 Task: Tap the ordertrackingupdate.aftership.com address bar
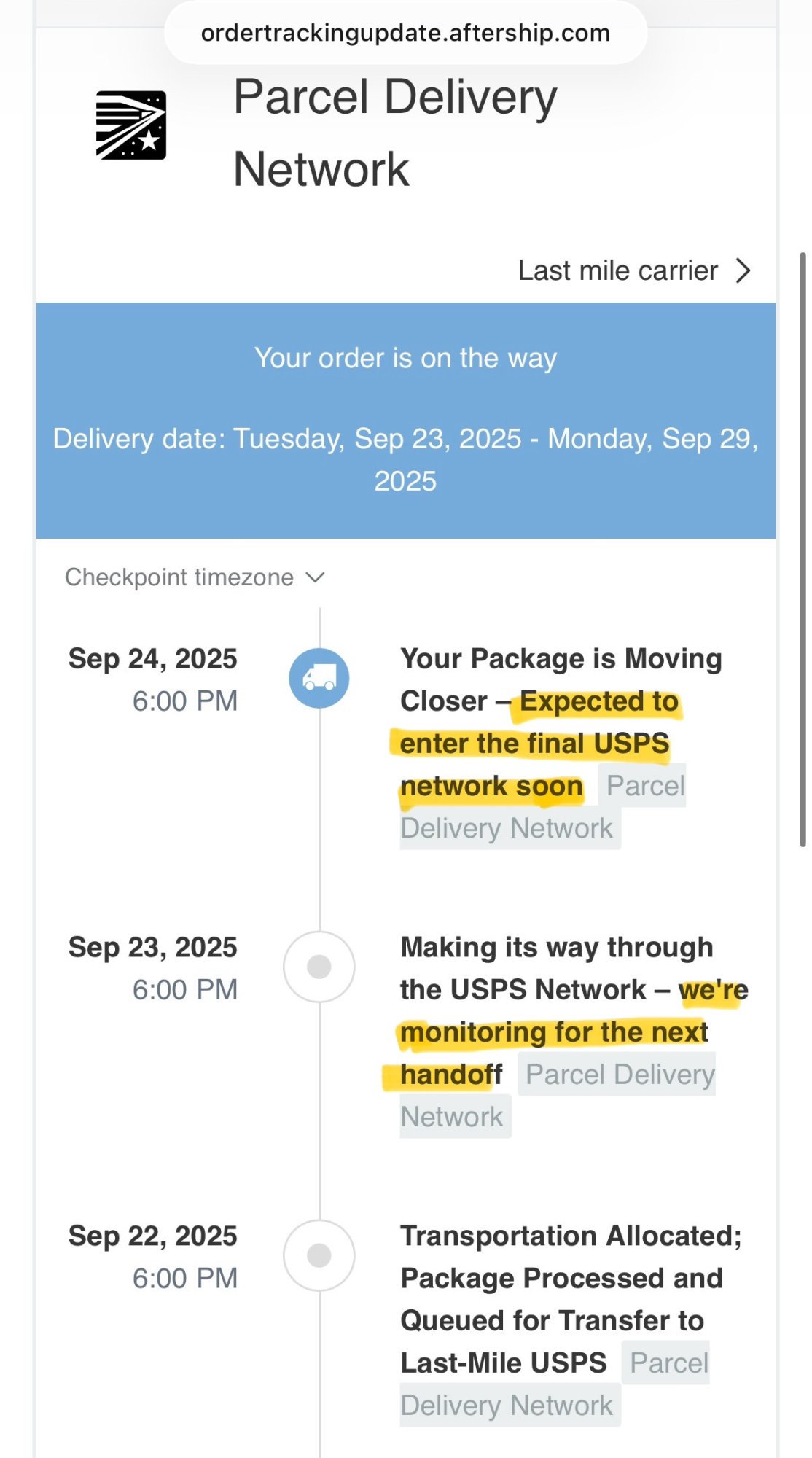[x=405, y=33]
